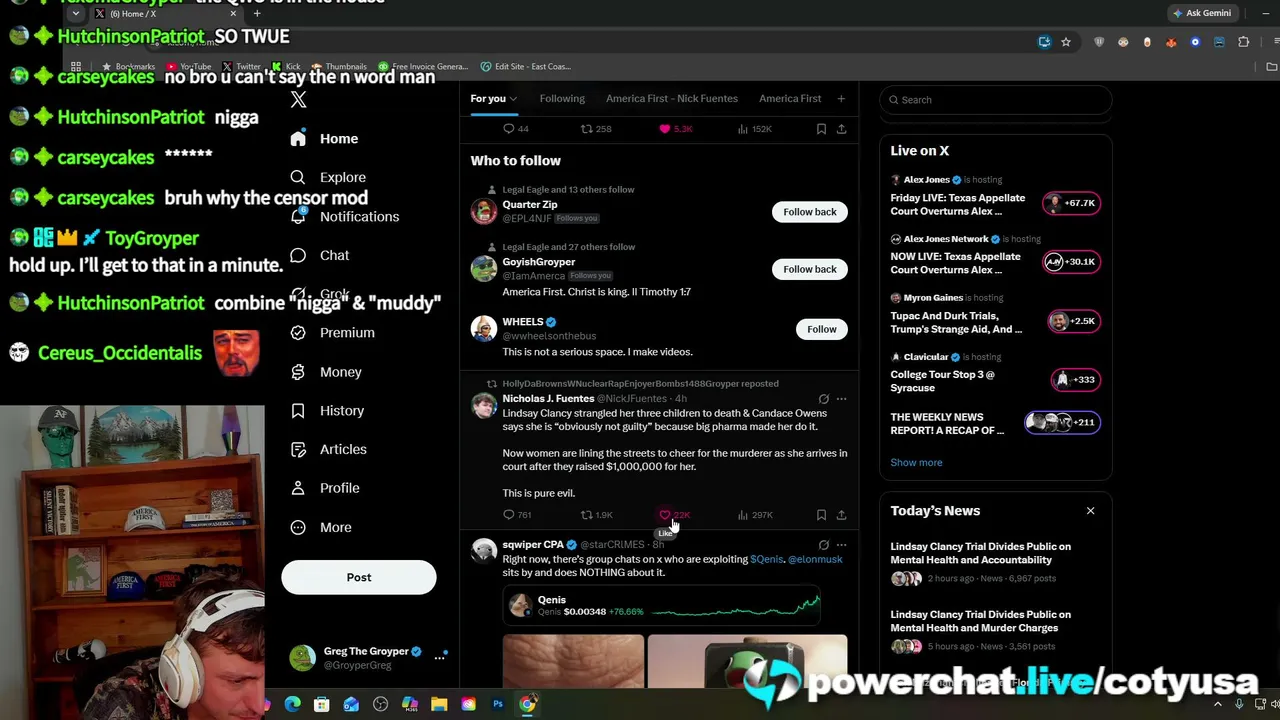Open Premium from the sidebar
This screenshot has height=720, width=1280.
pyautogui.click(x=332, y=332)
